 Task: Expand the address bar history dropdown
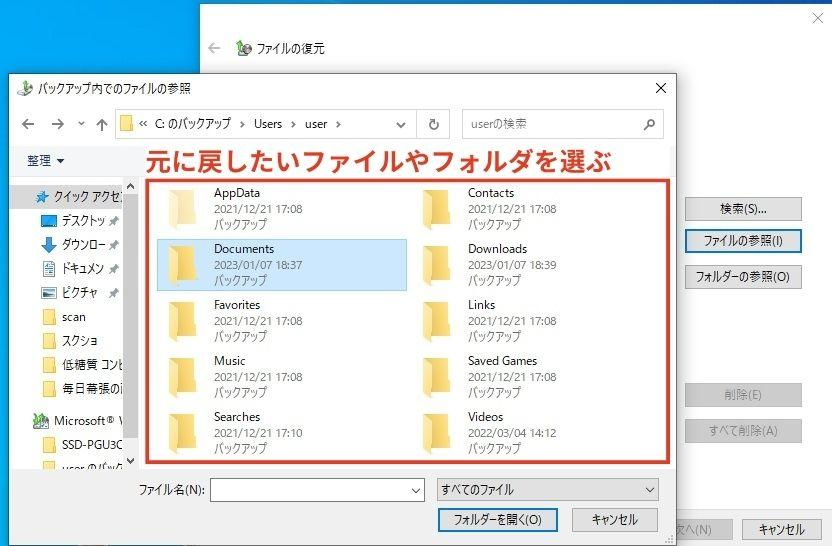point(401,125)
